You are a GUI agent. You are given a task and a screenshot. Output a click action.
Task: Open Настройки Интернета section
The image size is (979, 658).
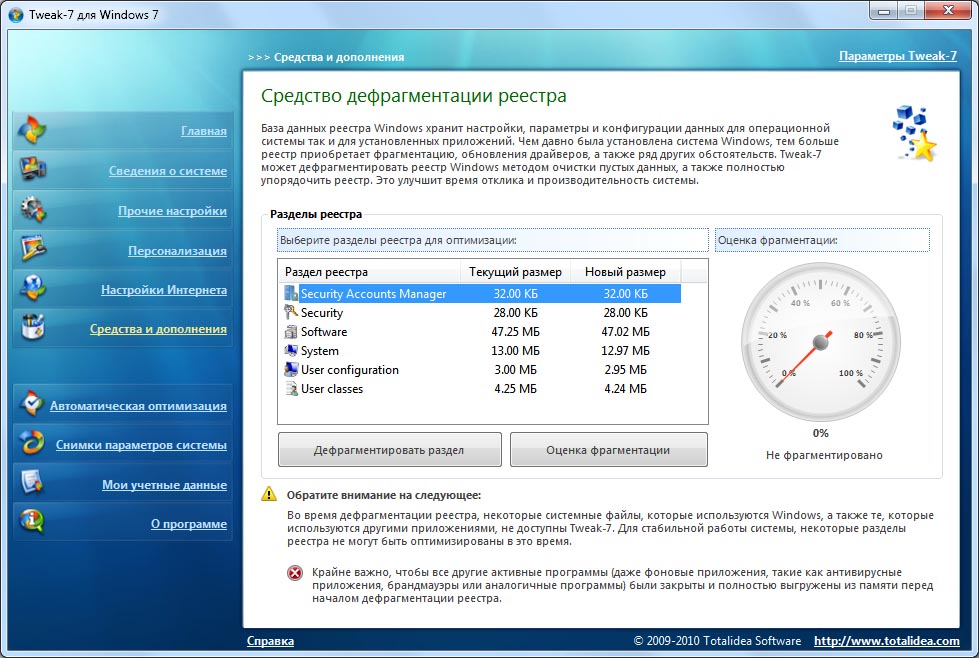164,290
